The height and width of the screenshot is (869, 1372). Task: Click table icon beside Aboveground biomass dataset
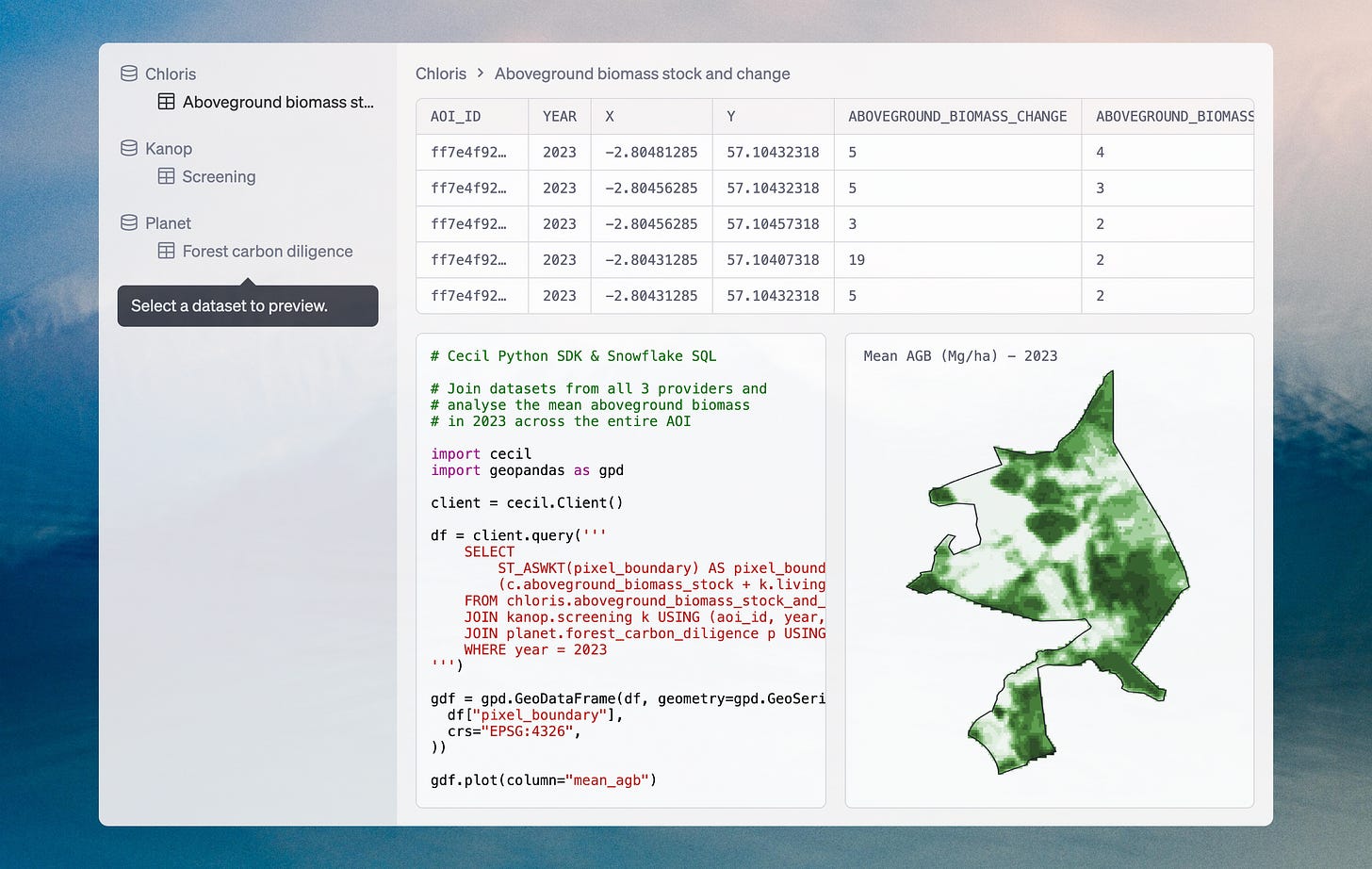[166, 102]
